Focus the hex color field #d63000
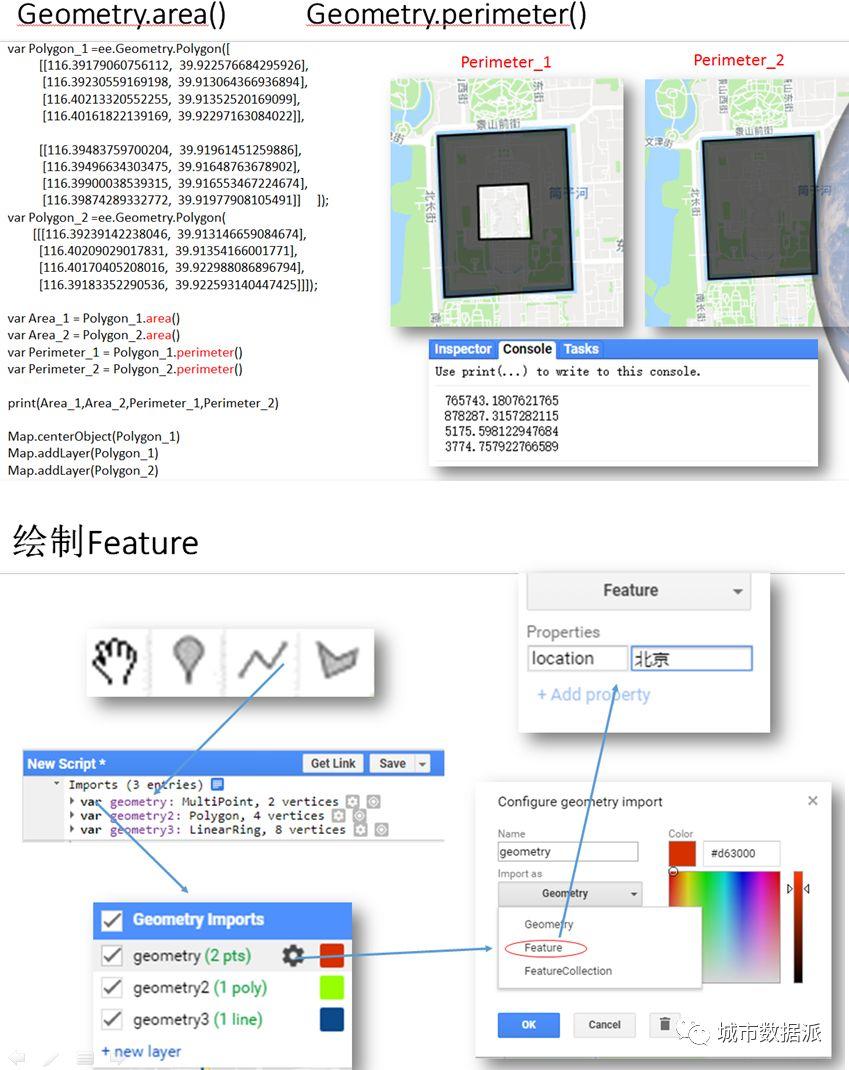 (741, 854)
